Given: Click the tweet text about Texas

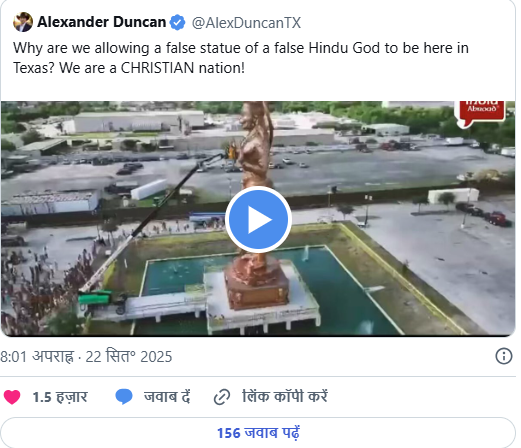Looking at the screenshot, I should [x=241, y=58].
